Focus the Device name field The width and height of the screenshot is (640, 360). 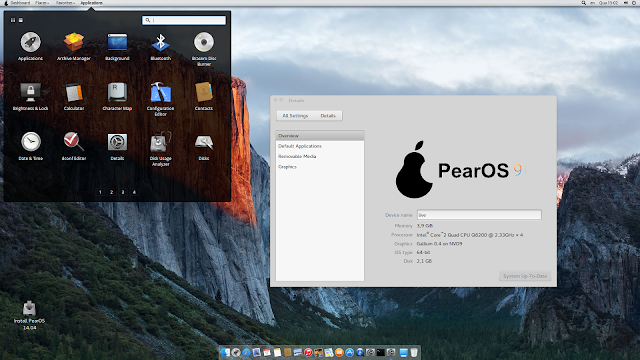pos(479,215)
